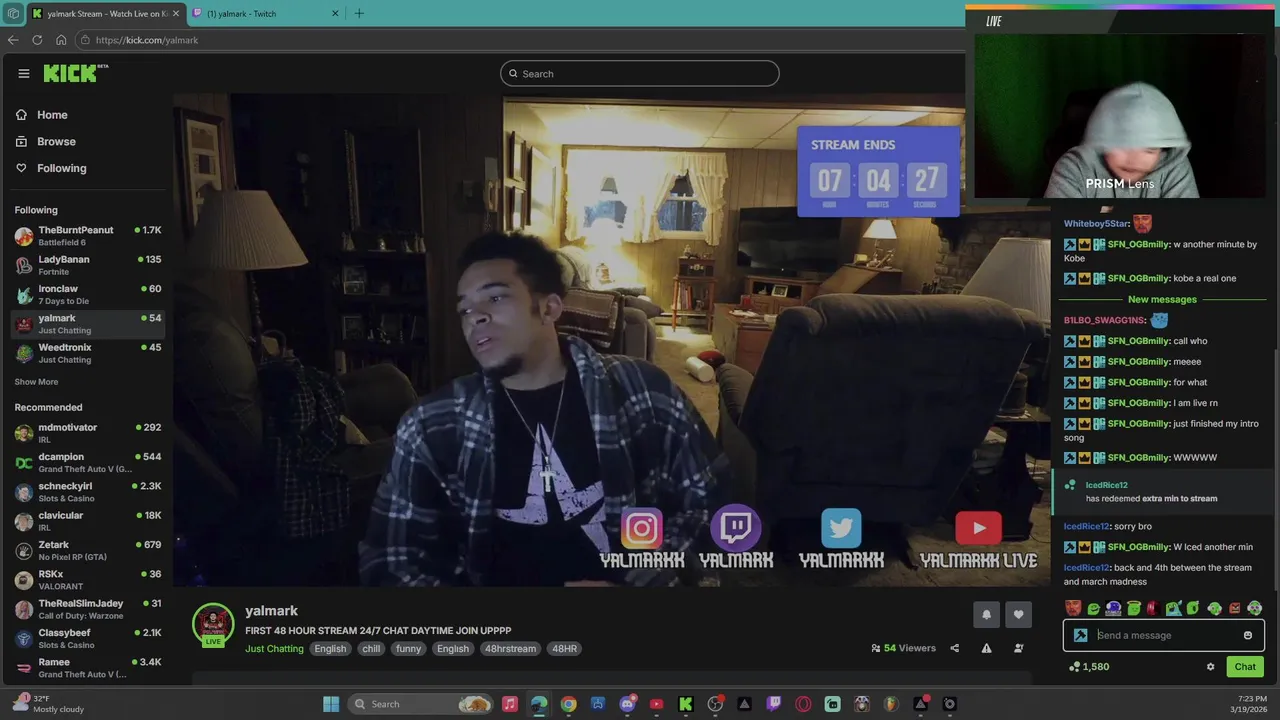
Task: Open Ramee recommended channel
Action: click(x=88, y=667)
